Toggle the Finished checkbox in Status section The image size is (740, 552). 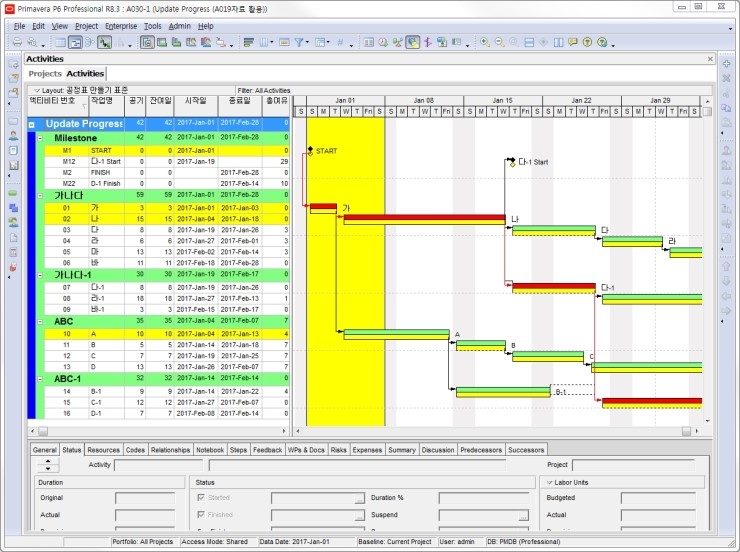click(x=203, y=515)
